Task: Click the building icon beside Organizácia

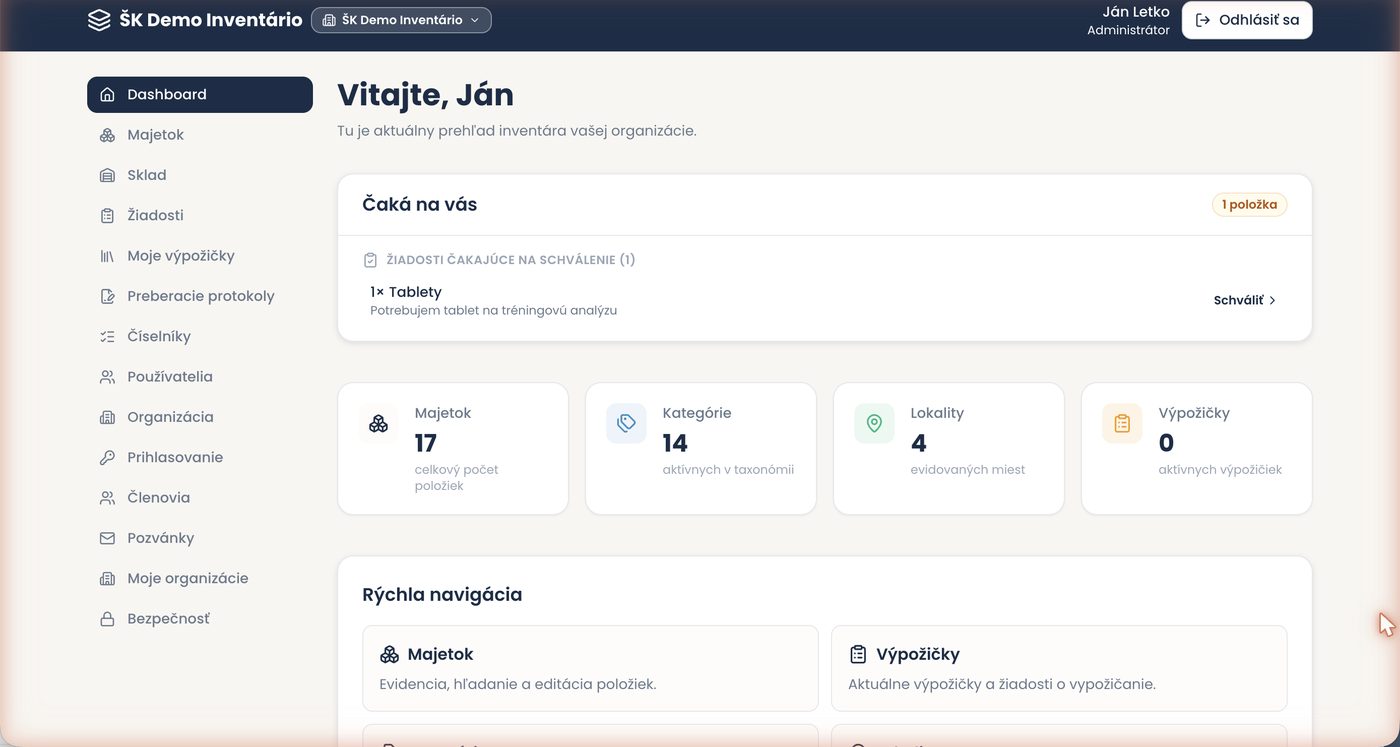Action: 107,417
